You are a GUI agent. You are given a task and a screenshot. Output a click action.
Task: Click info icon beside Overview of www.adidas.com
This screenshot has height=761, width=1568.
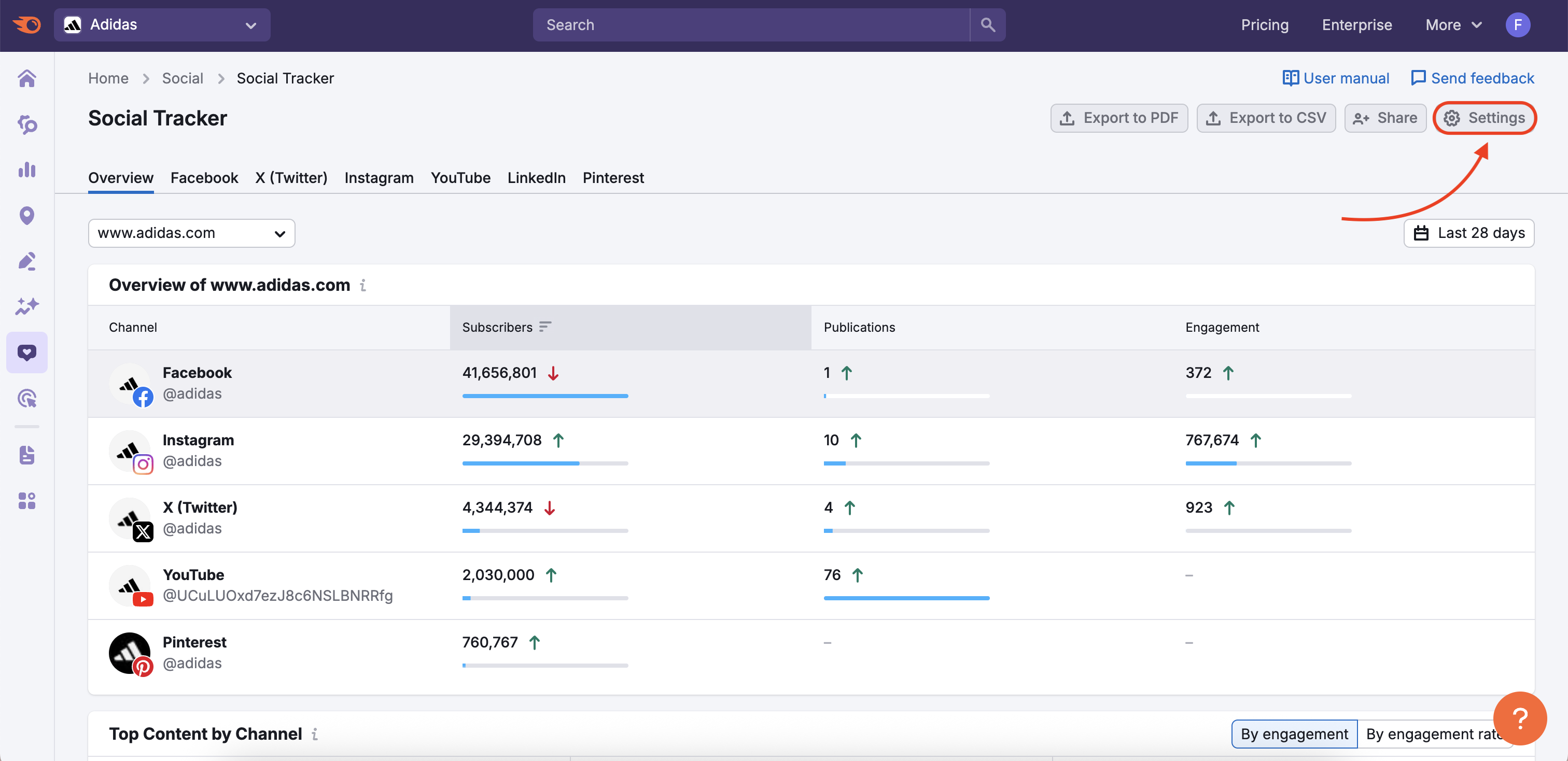pyautogui.click(x=363, y=285)
